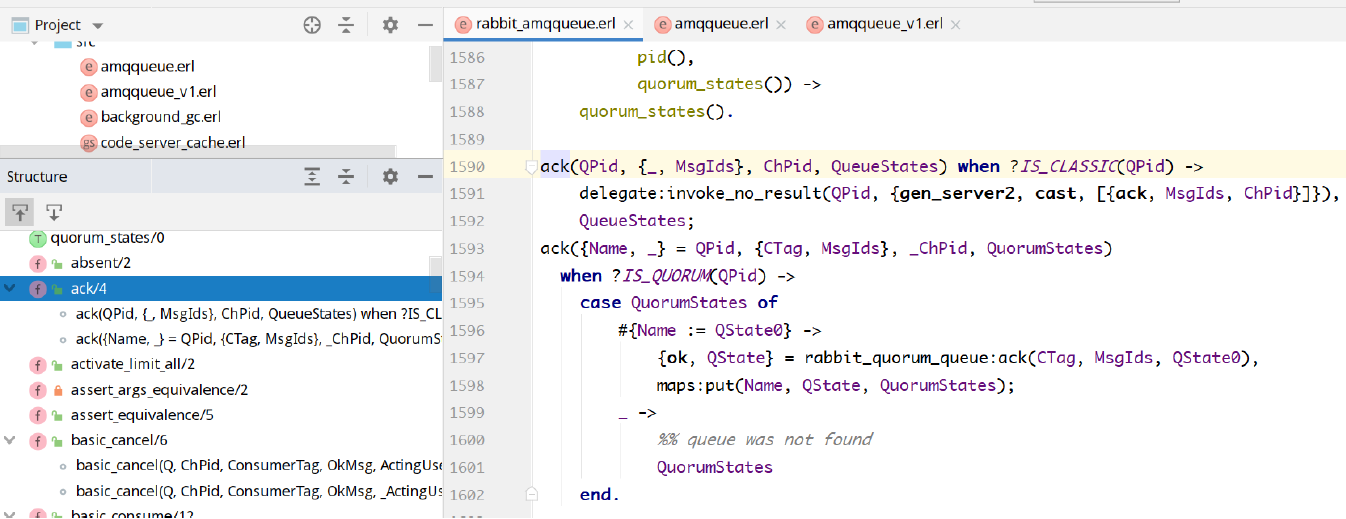Toggle code folding at line 1590
This screenshot has height=519, width=1346.
(x=531, y=167)
